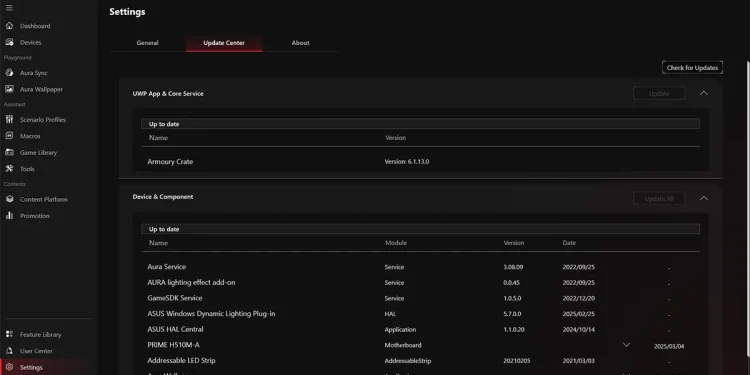
Task: Open Content Platform icon
Action: pos(9,199)
